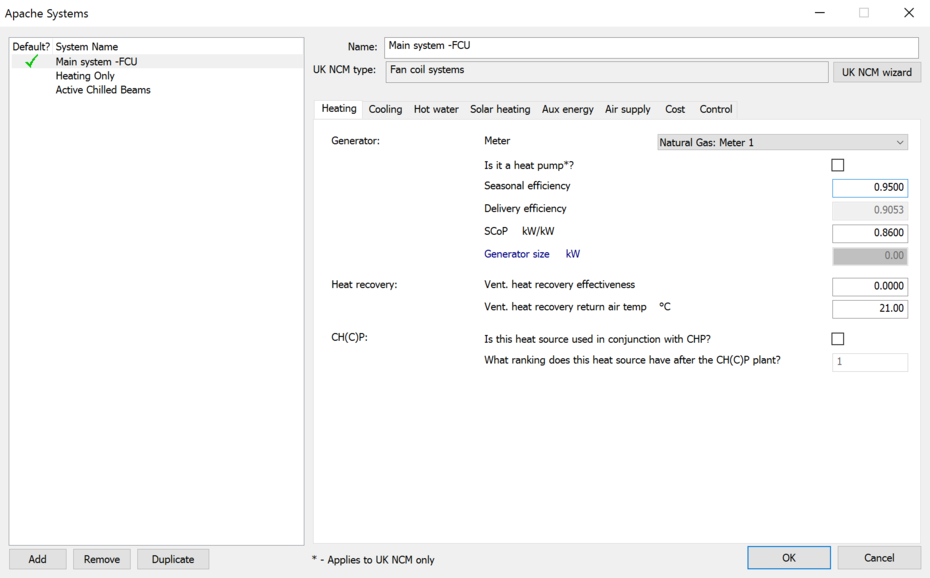Screen dimensions: 930x578
Task: Click the green default checkmark icon
Action: point(32,62)
